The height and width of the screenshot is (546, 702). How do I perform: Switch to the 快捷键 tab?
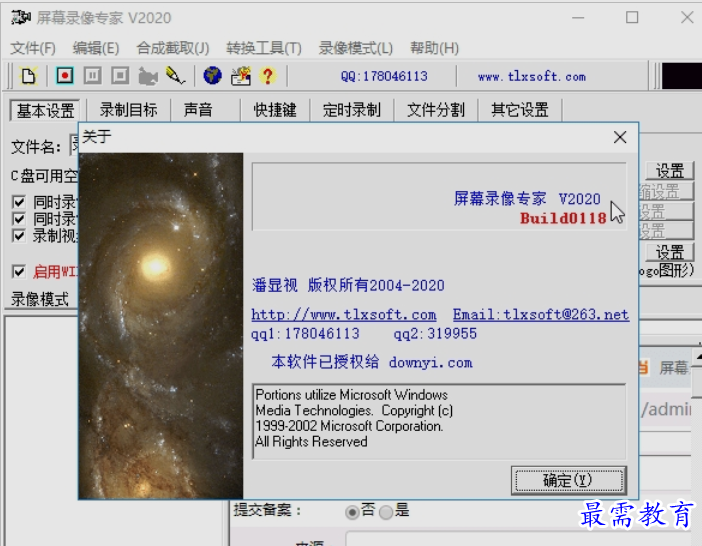tap(275, 110)
